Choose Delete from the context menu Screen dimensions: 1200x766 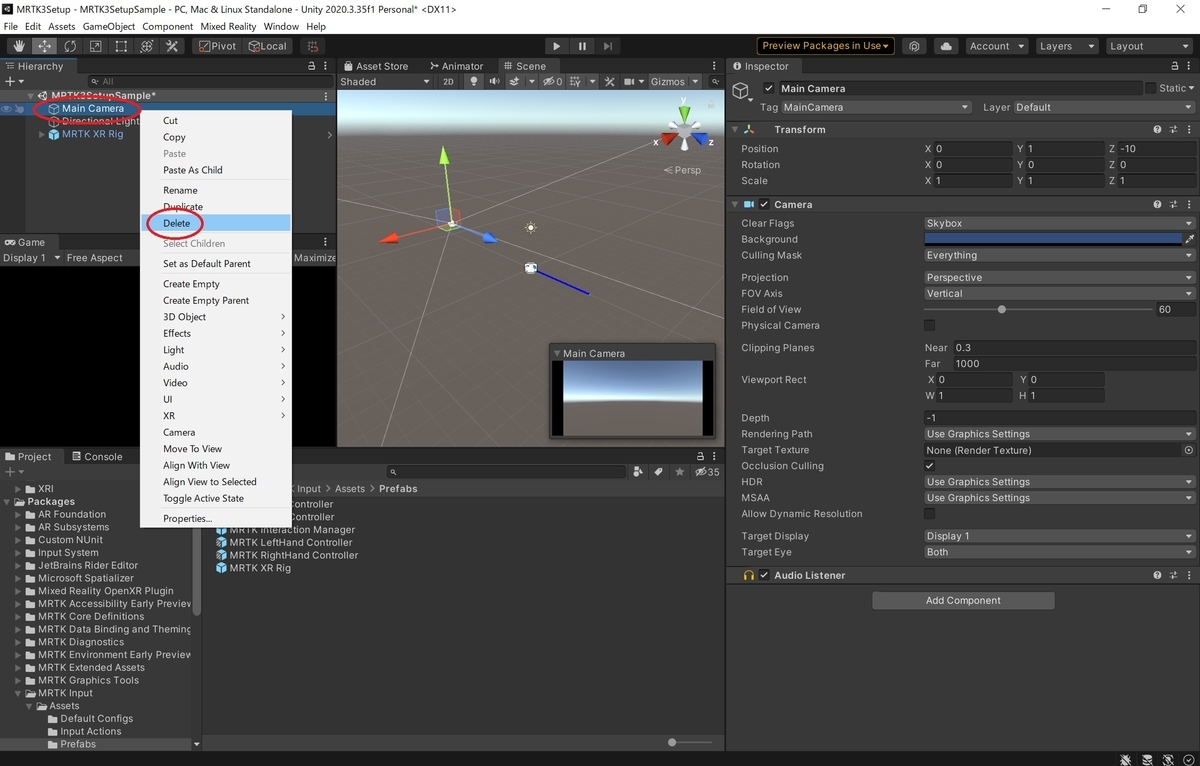coord(216,223)
